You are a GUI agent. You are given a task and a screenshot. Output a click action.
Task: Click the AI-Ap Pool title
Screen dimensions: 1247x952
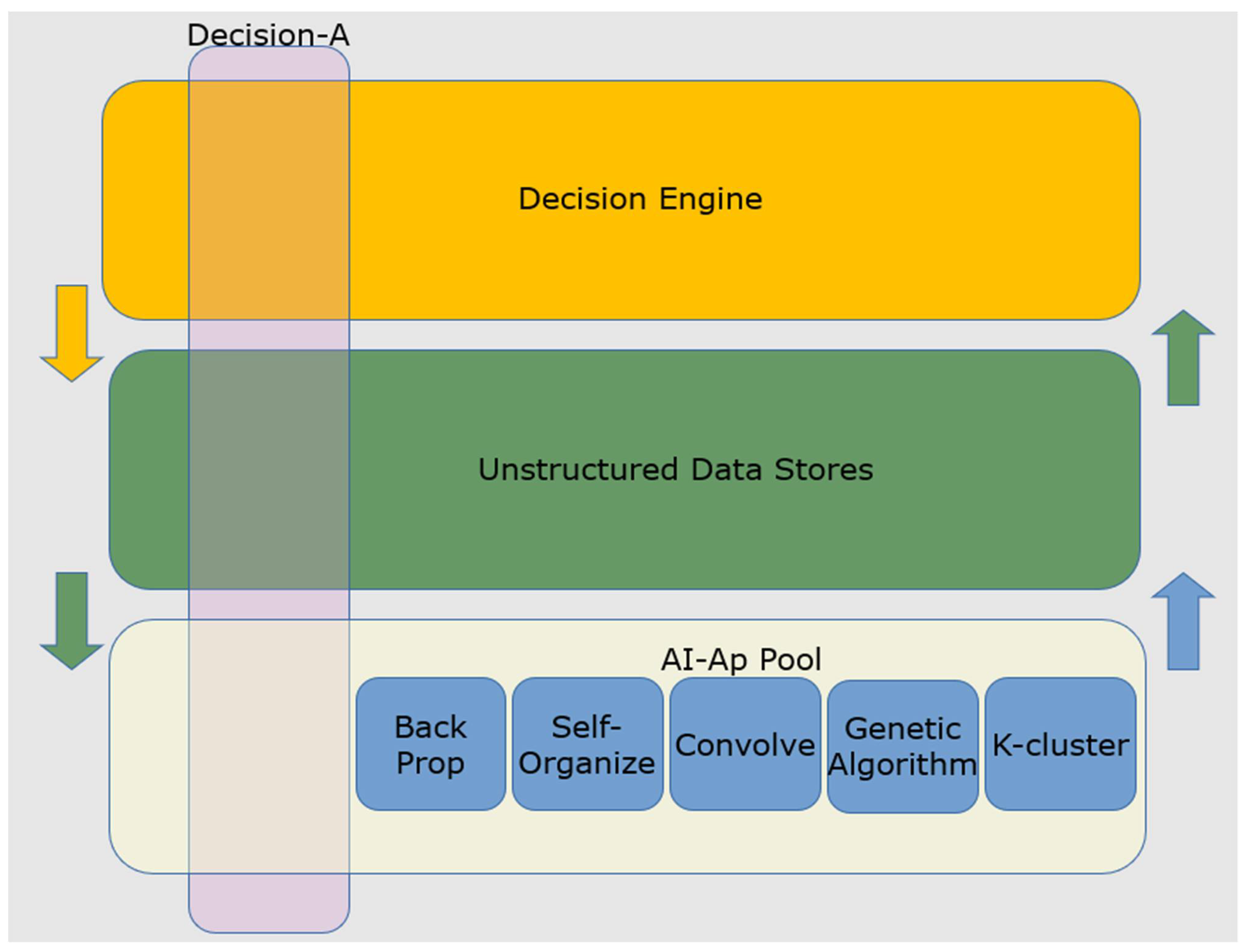coord(741,659)
